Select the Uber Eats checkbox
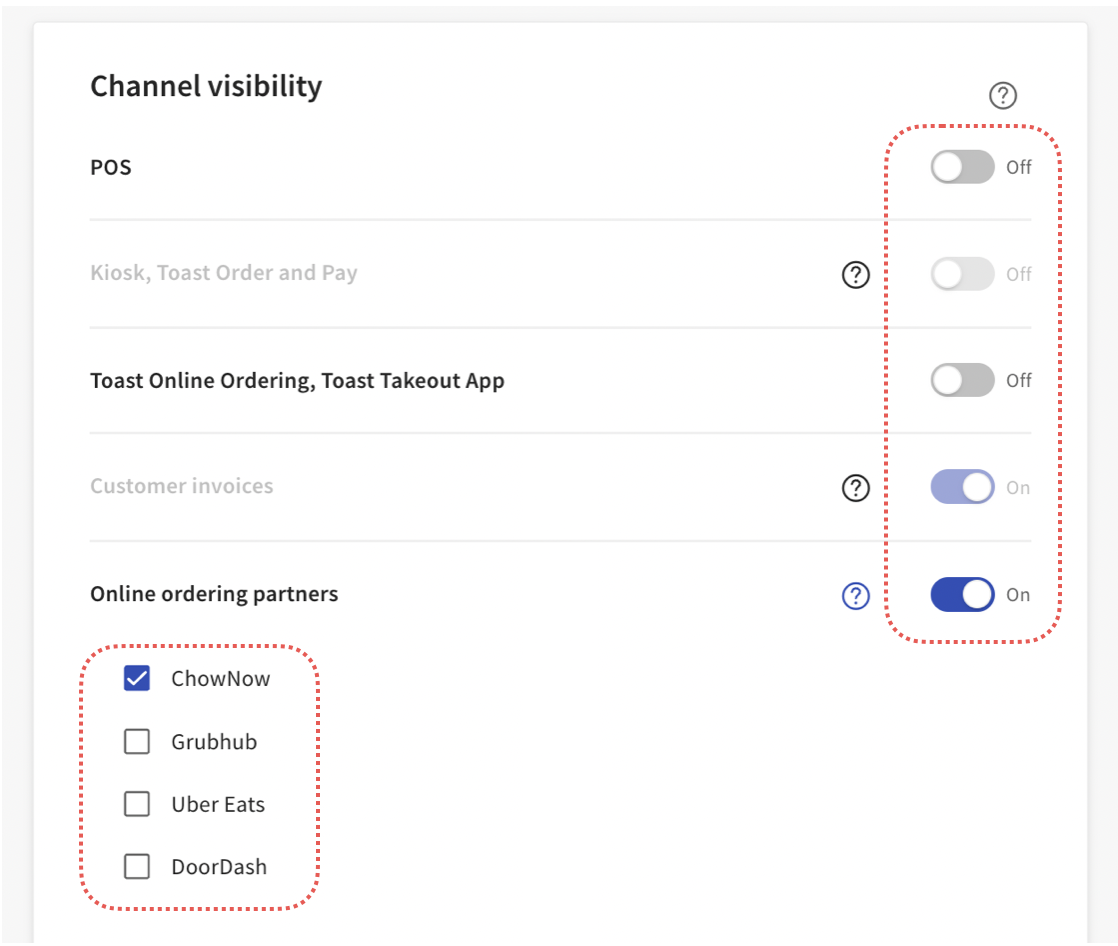 point(137,804)
